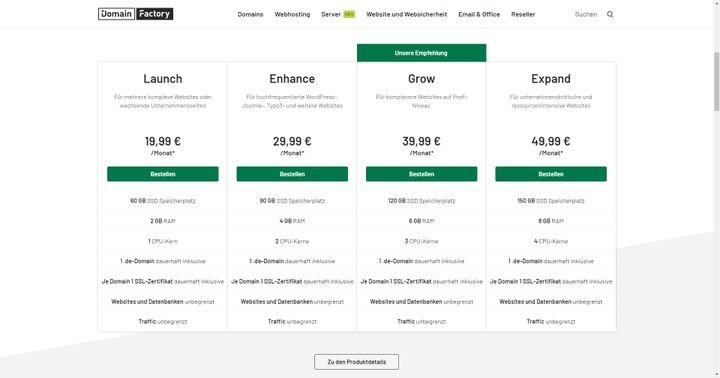Image resolution: width=720 pixels, height=378 pixels.
Task: Order the Grow plan with Bestellen
Action: (422, 174)
